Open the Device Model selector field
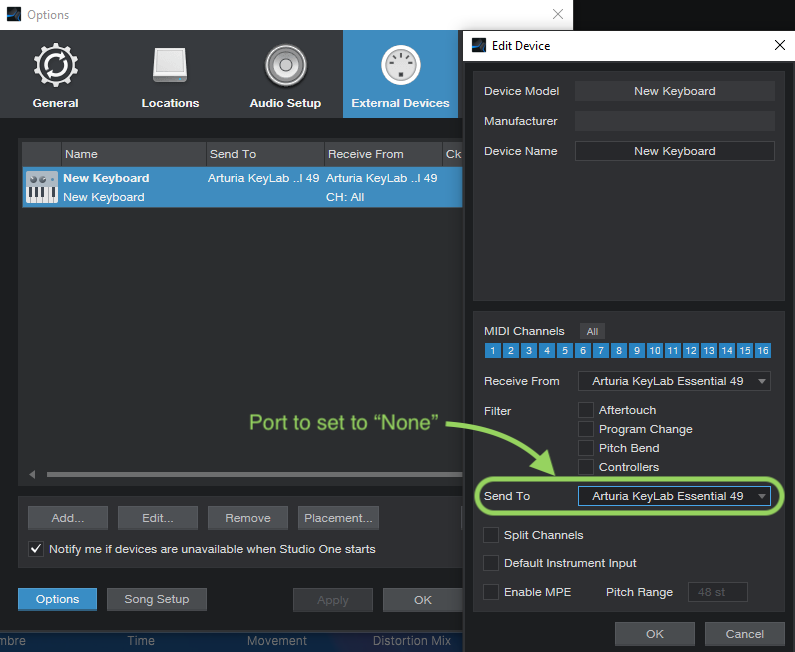795x652 pixels. 675,91
